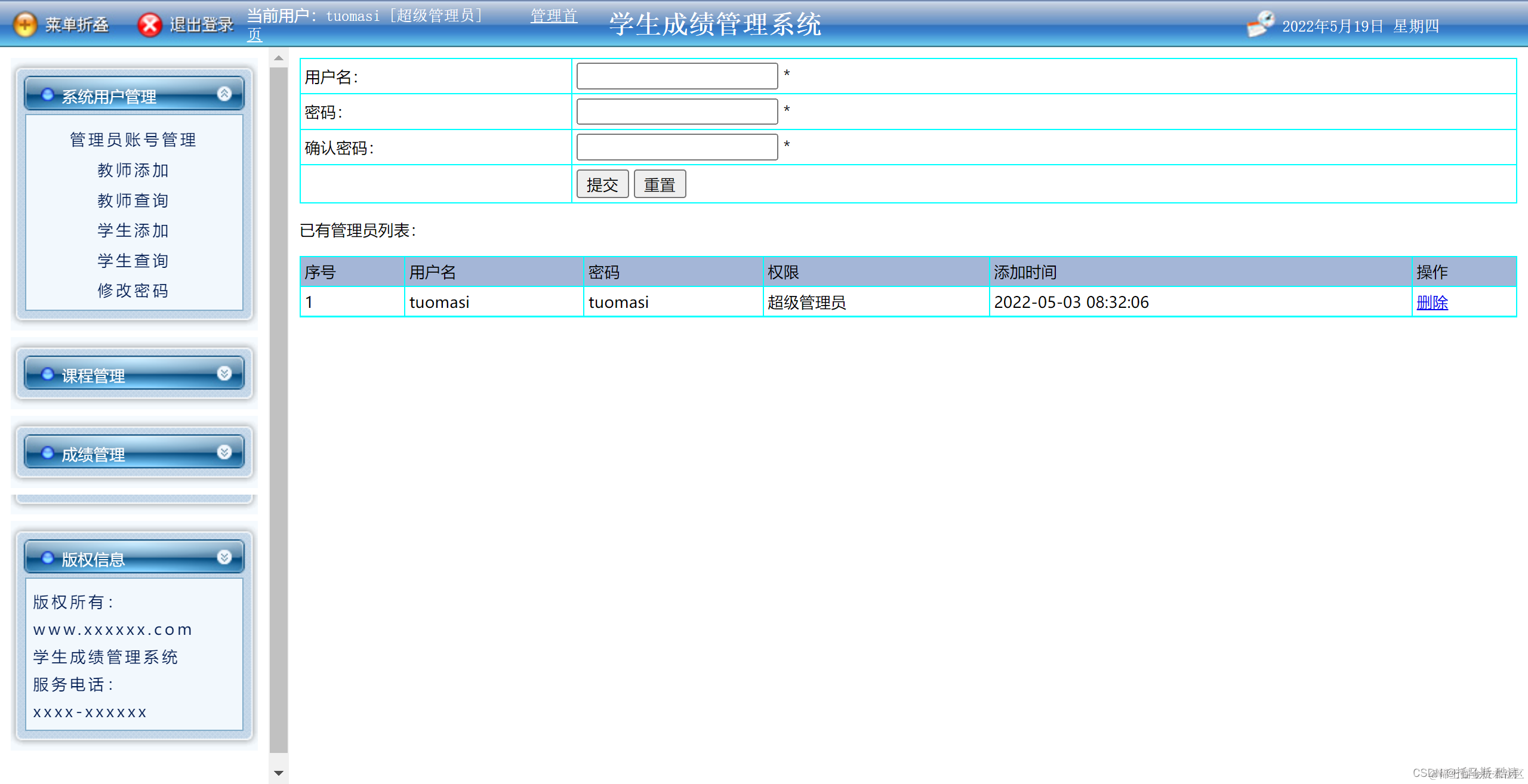The image size is (1528, 784).
Task: Open 管理员账号管理 menu item
Action: (x=133, y=140)
